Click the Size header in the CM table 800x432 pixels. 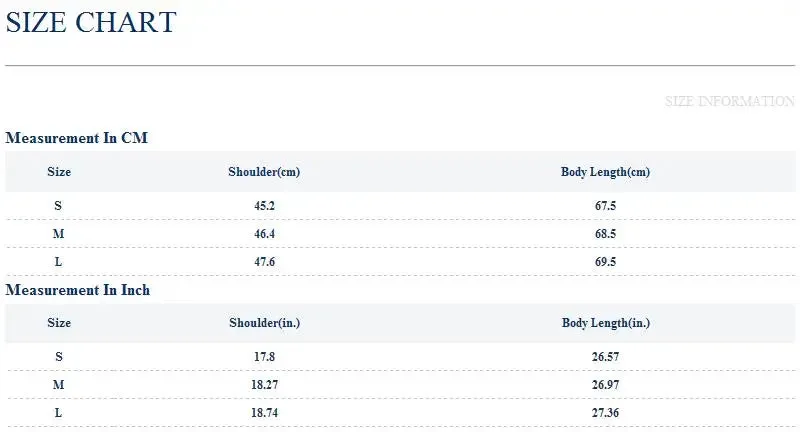click(59, 172)
